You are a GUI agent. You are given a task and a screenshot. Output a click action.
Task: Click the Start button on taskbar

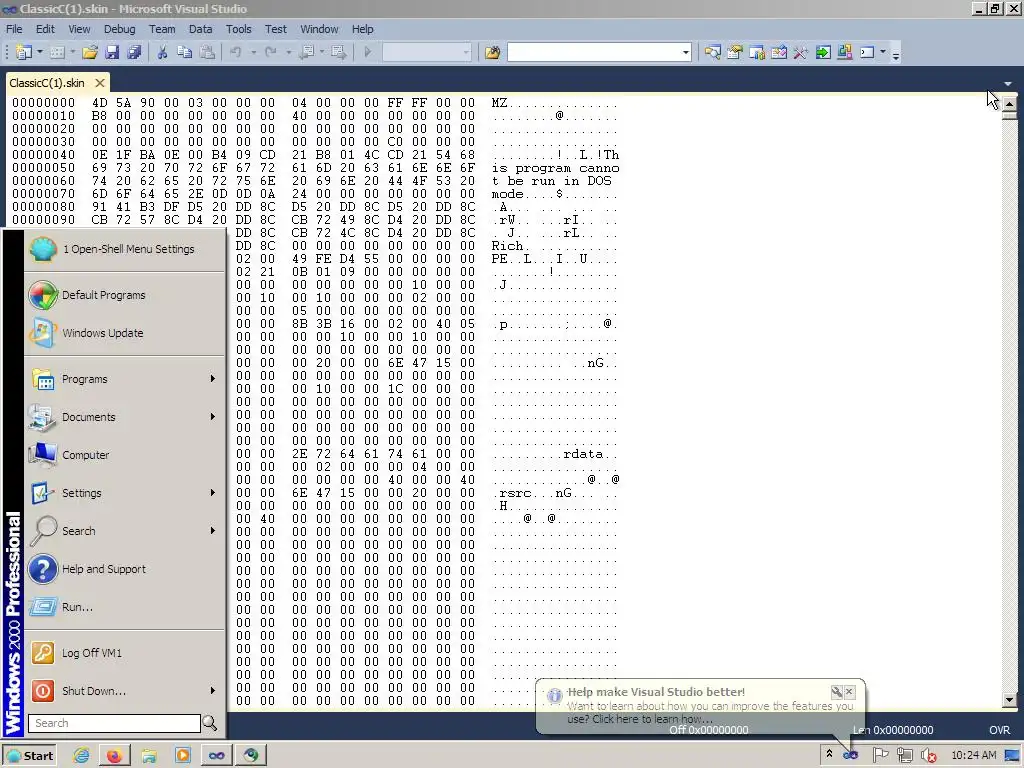tap(29, 756)
